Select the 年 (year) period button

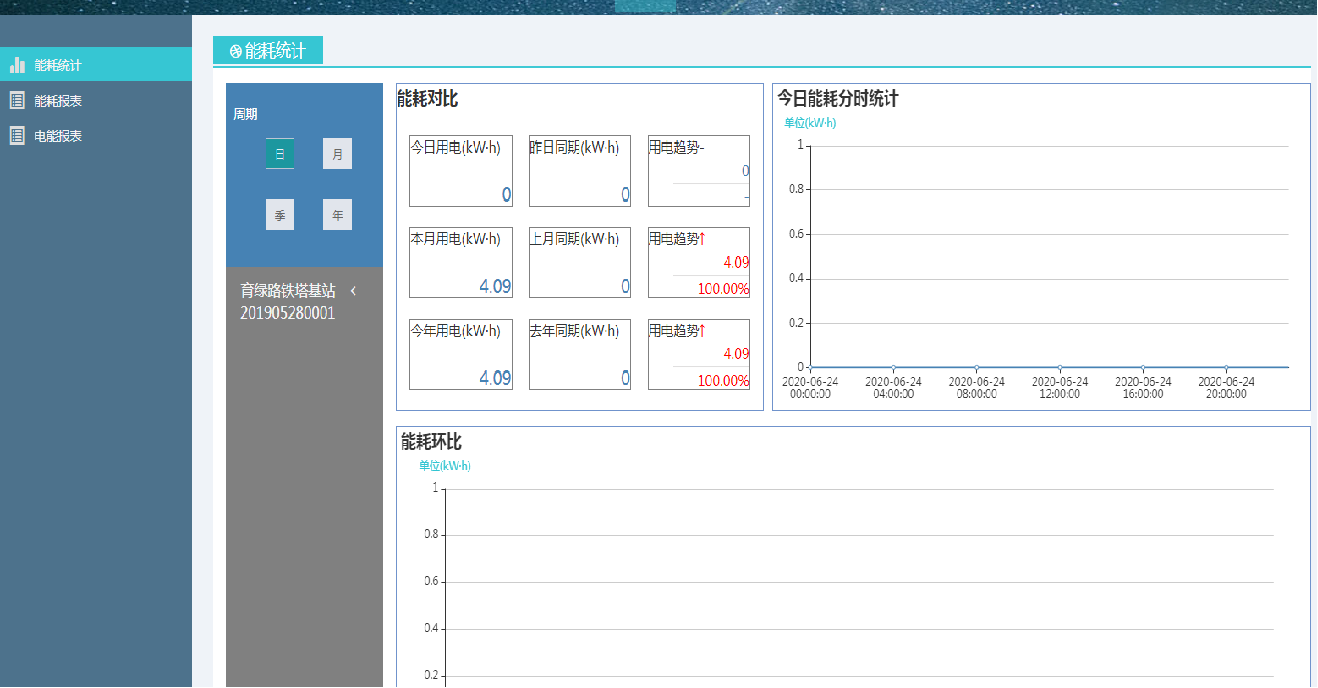tap(338, 215)
